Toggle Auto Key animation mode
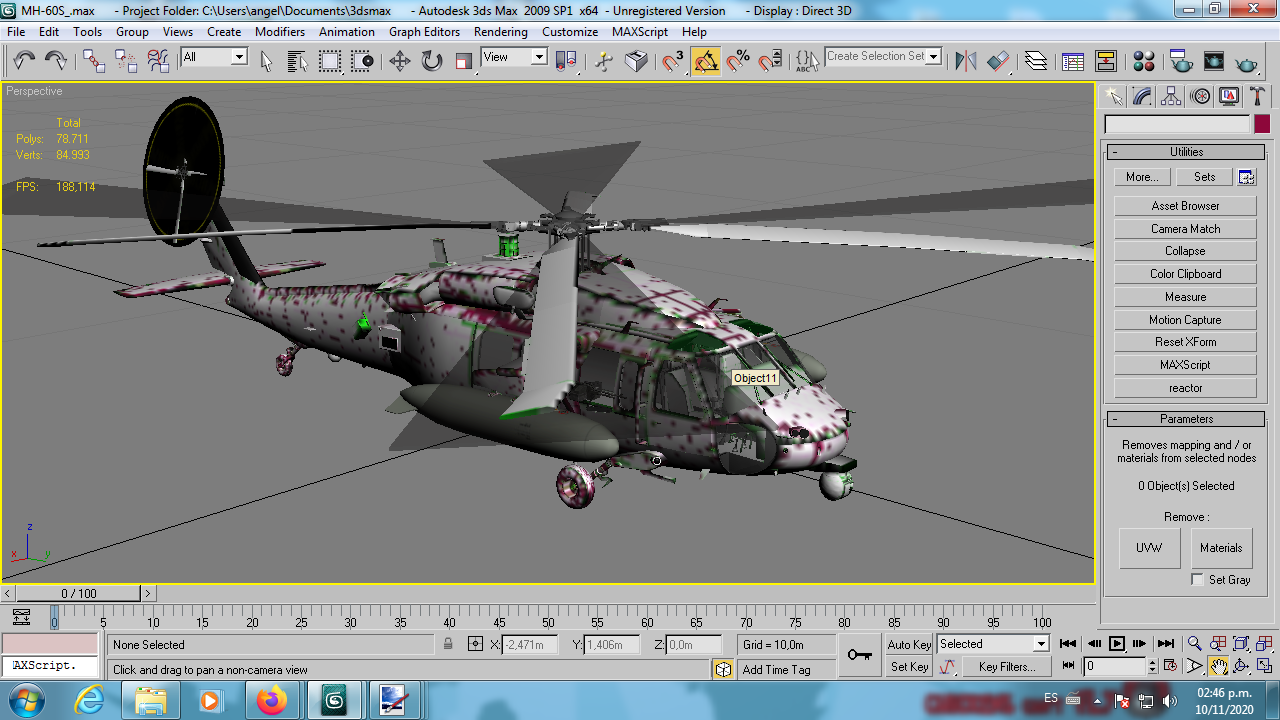The image size is (1280, 720). (x=909, y=645)
